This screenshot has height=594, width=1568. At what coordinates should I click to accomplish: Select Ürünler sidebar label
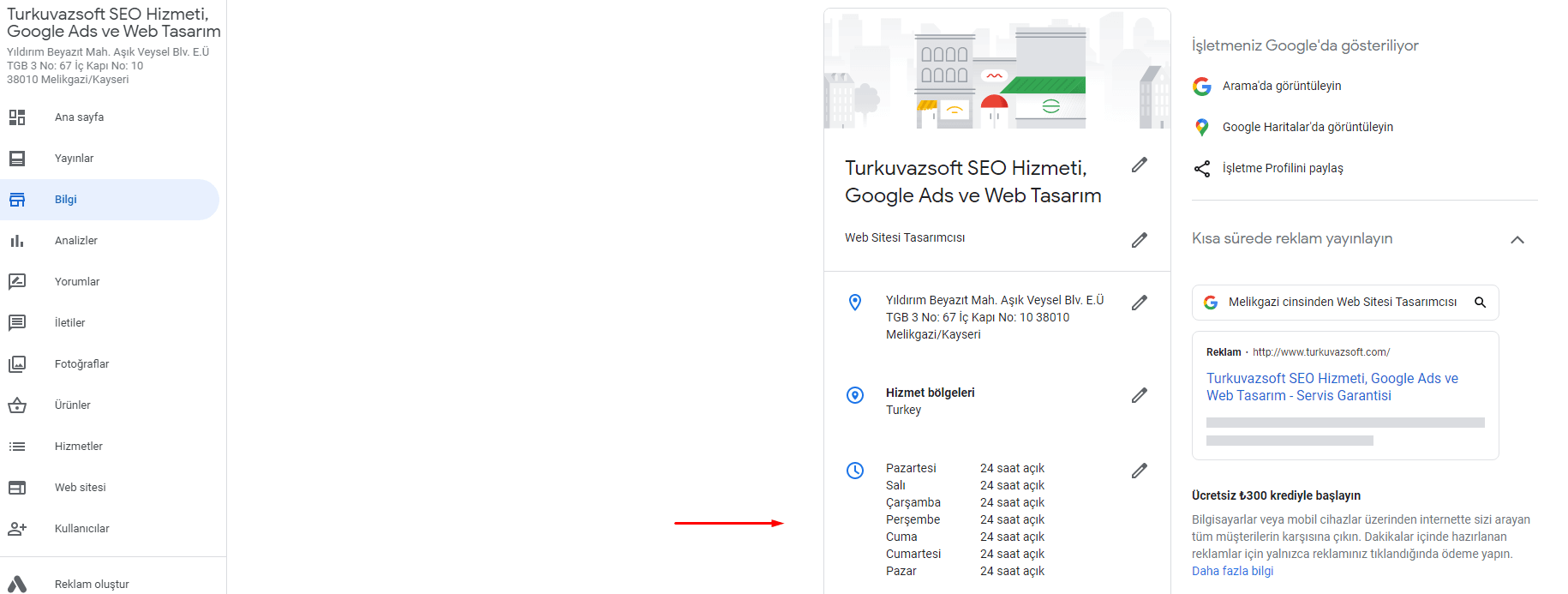(73, 405)
